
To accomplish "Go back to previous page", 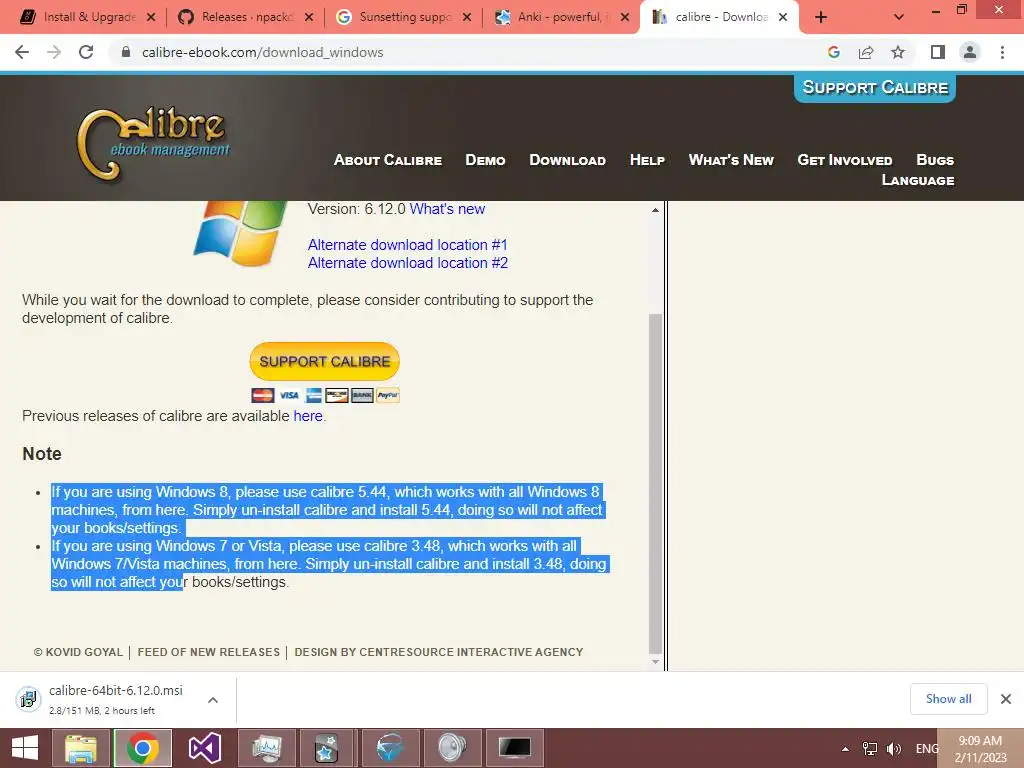I will pyautogui.click(x=22, y=52).
